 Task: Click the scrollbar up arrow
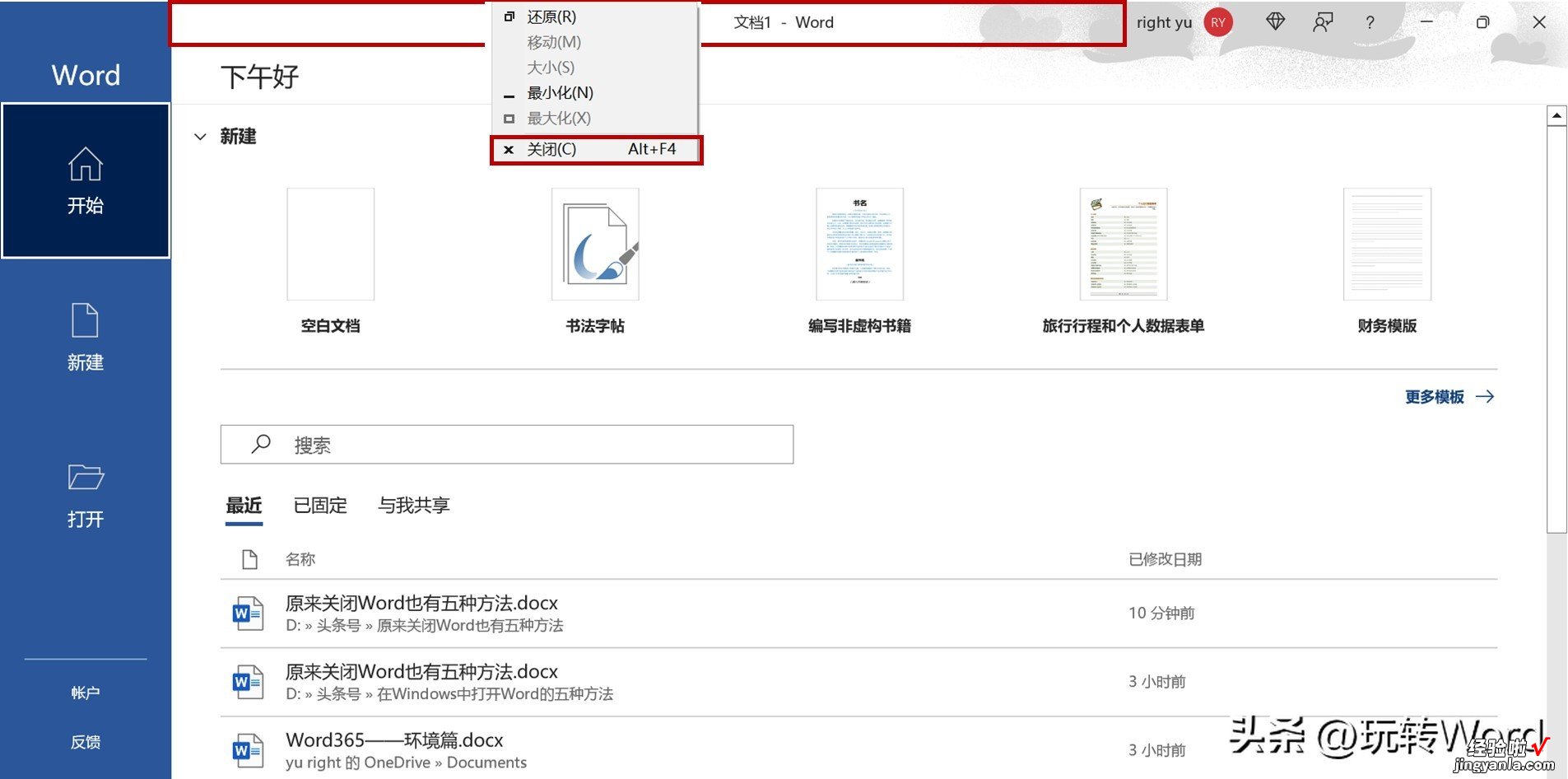point(1556,115)
